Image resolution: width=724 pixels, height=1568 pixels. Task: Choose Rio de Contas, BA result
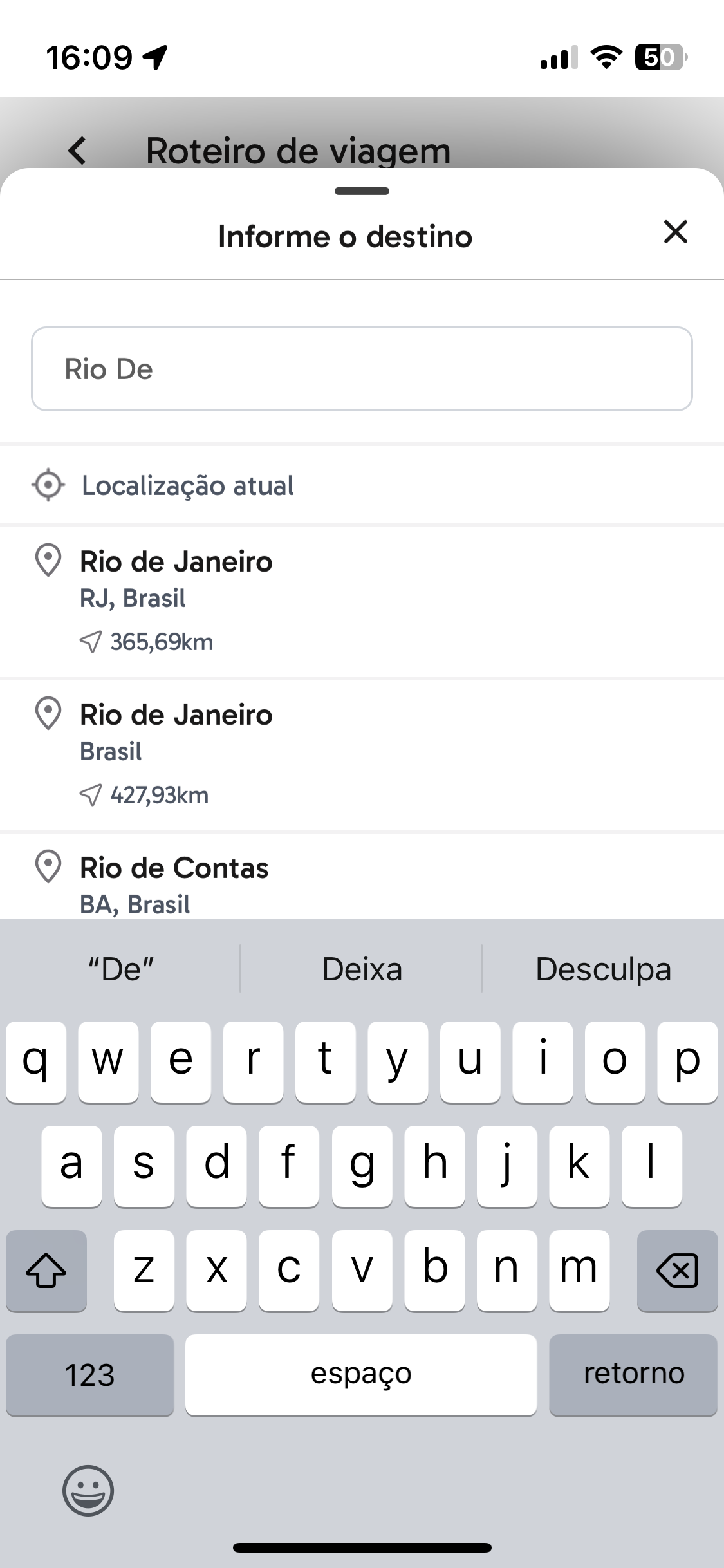tap(362, 877)
